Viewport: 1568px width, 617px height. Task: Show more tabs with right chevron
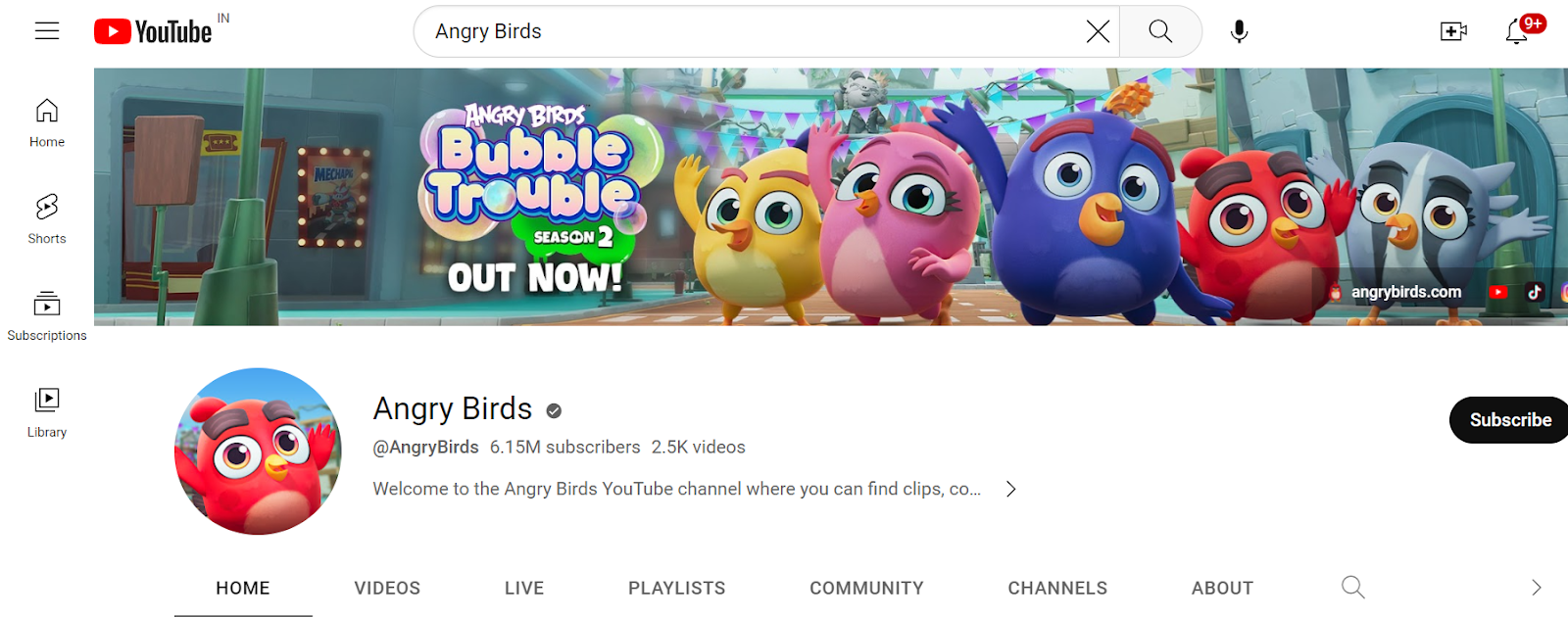[1536, 588]
